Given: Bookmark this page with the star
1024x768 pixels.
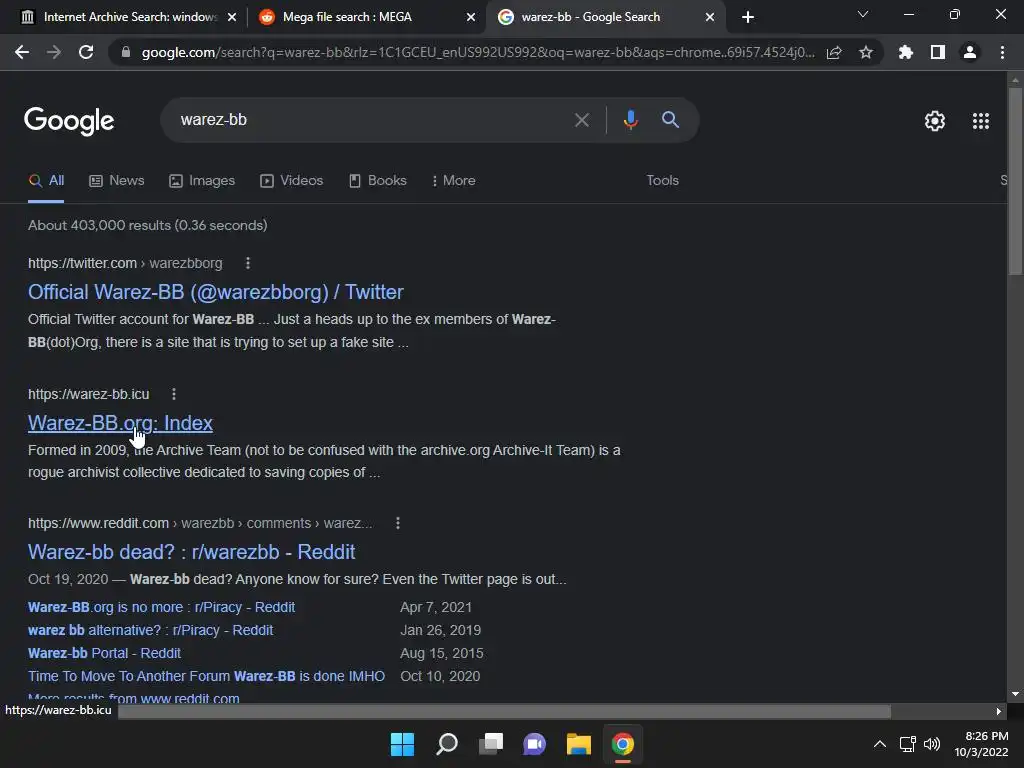Looking at the screenshot, I should point(866,52).
